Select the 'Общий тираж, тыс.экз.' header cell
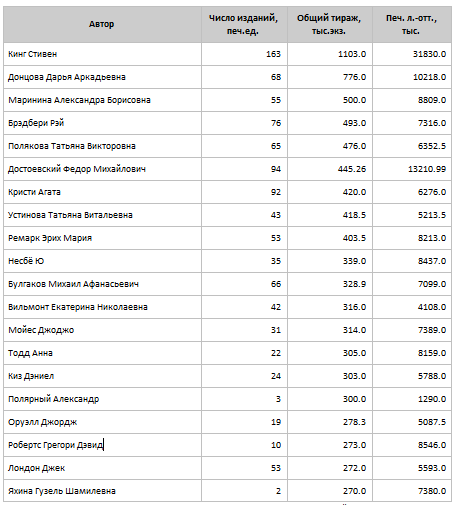 330,24
